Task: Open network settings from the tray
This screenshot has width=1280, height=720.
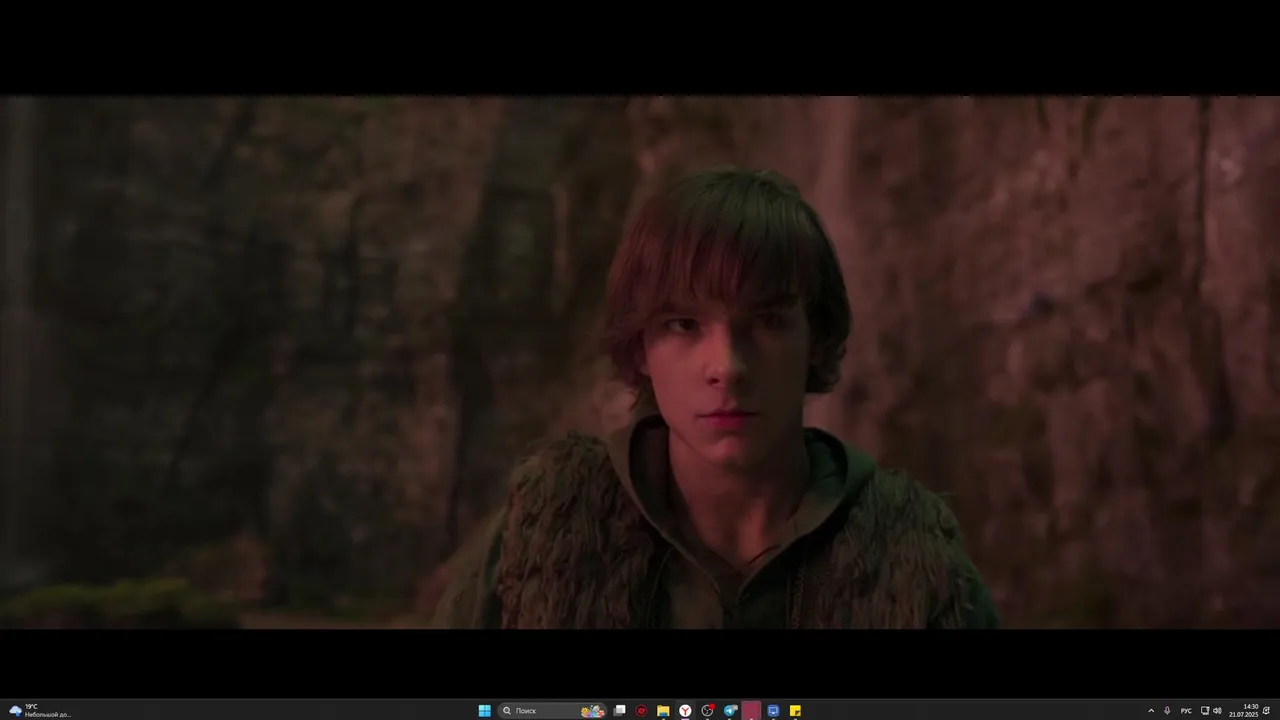Action: click(x=1205, y=711)
